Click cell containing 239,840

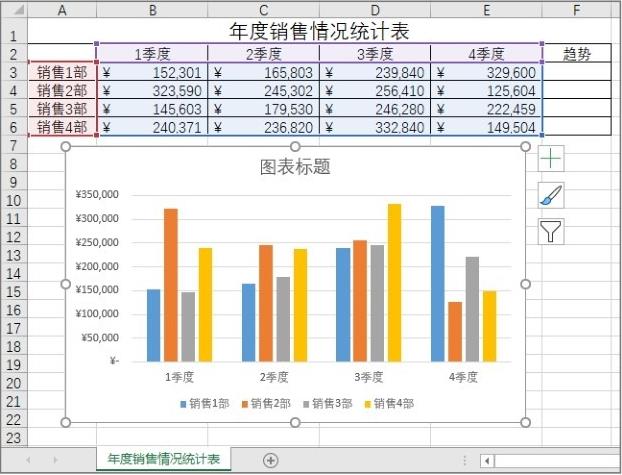[x=375, y=72]
